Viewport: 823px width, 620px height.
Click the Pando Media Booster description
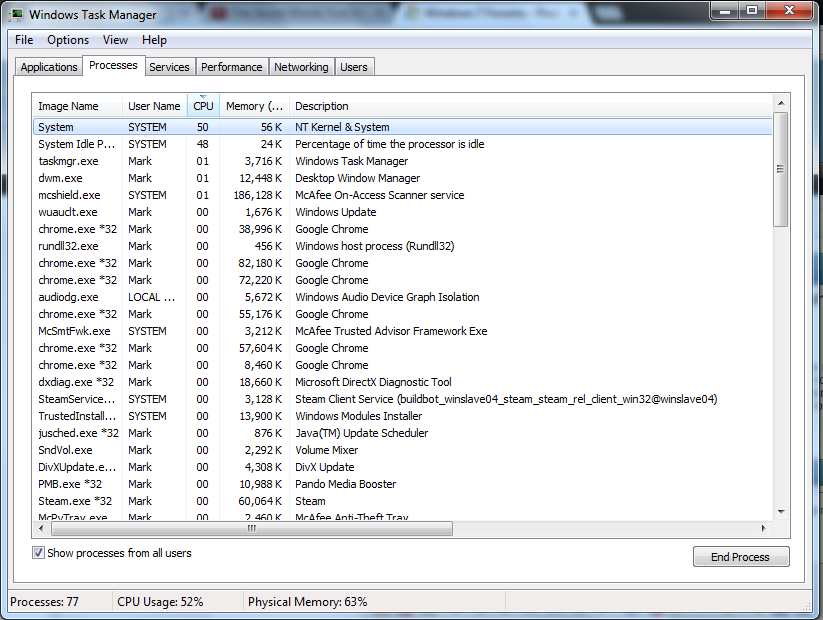pos(345,484)
